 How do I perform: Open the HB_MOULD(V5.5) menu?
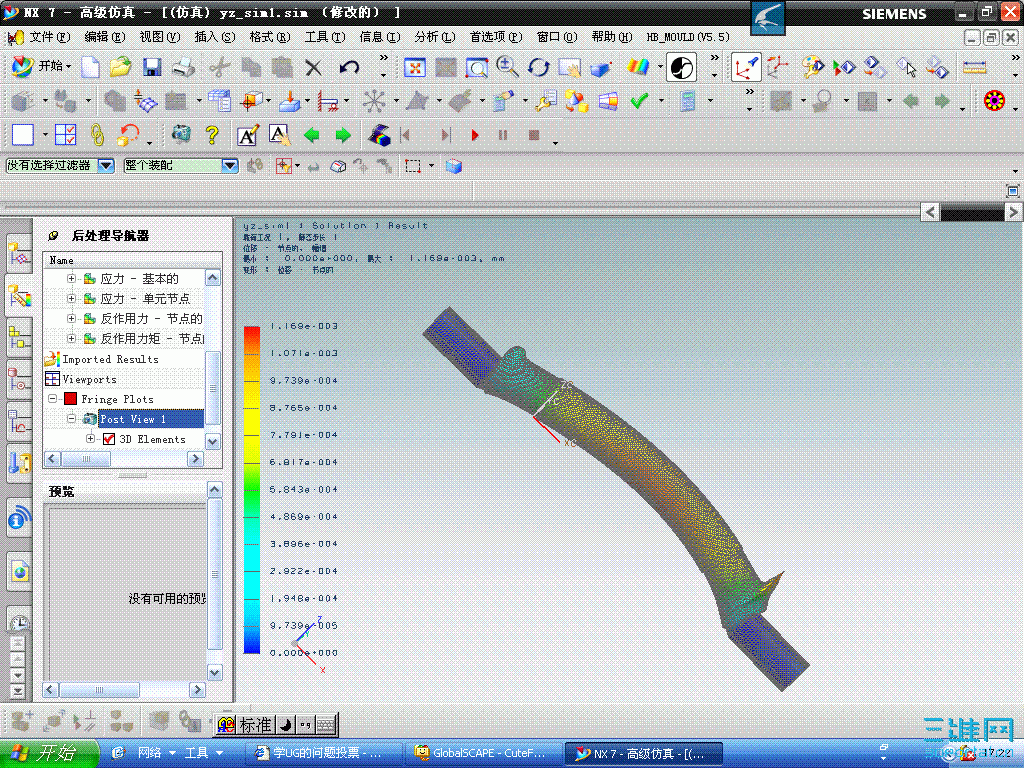[688, 37]
